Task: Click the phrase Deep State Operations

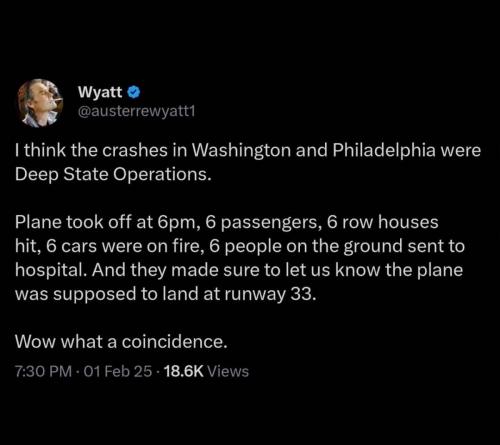Action: pos(113,174)
